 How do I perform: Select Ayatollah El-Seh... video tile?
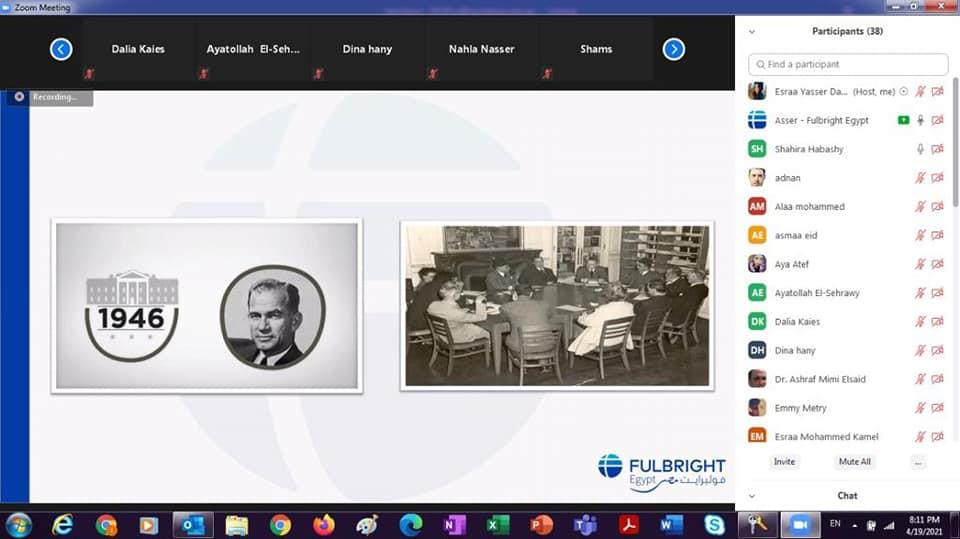[x=253, y=49]
